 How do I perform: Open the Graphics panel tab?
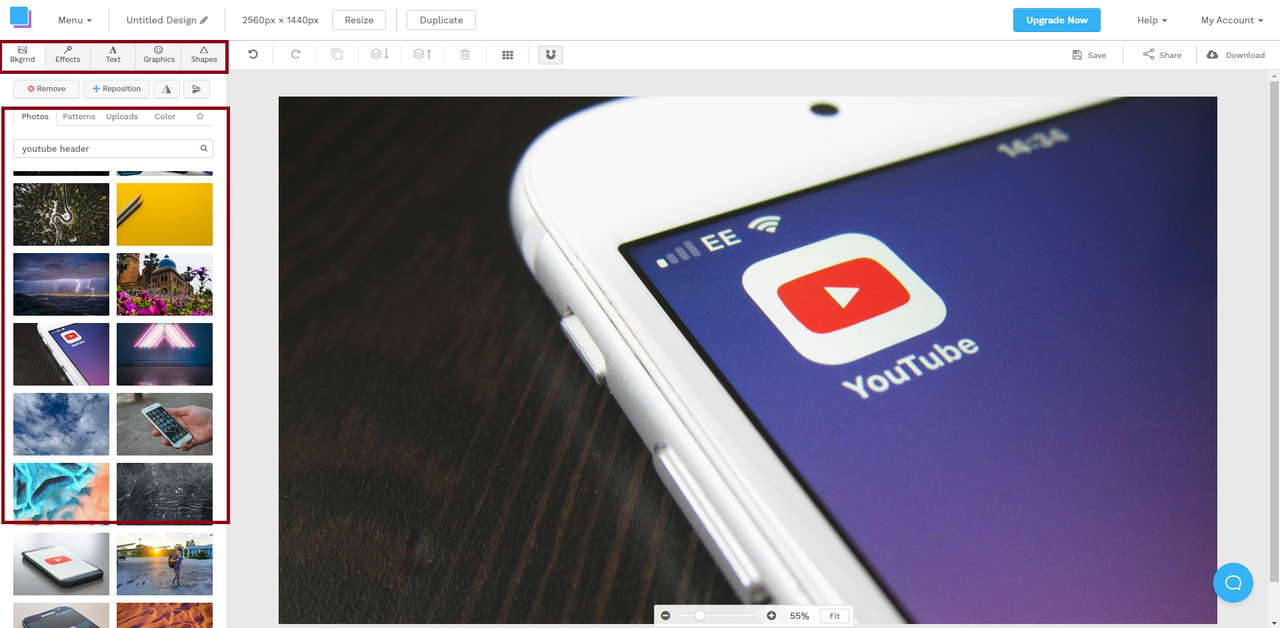(x=159, y=54)
